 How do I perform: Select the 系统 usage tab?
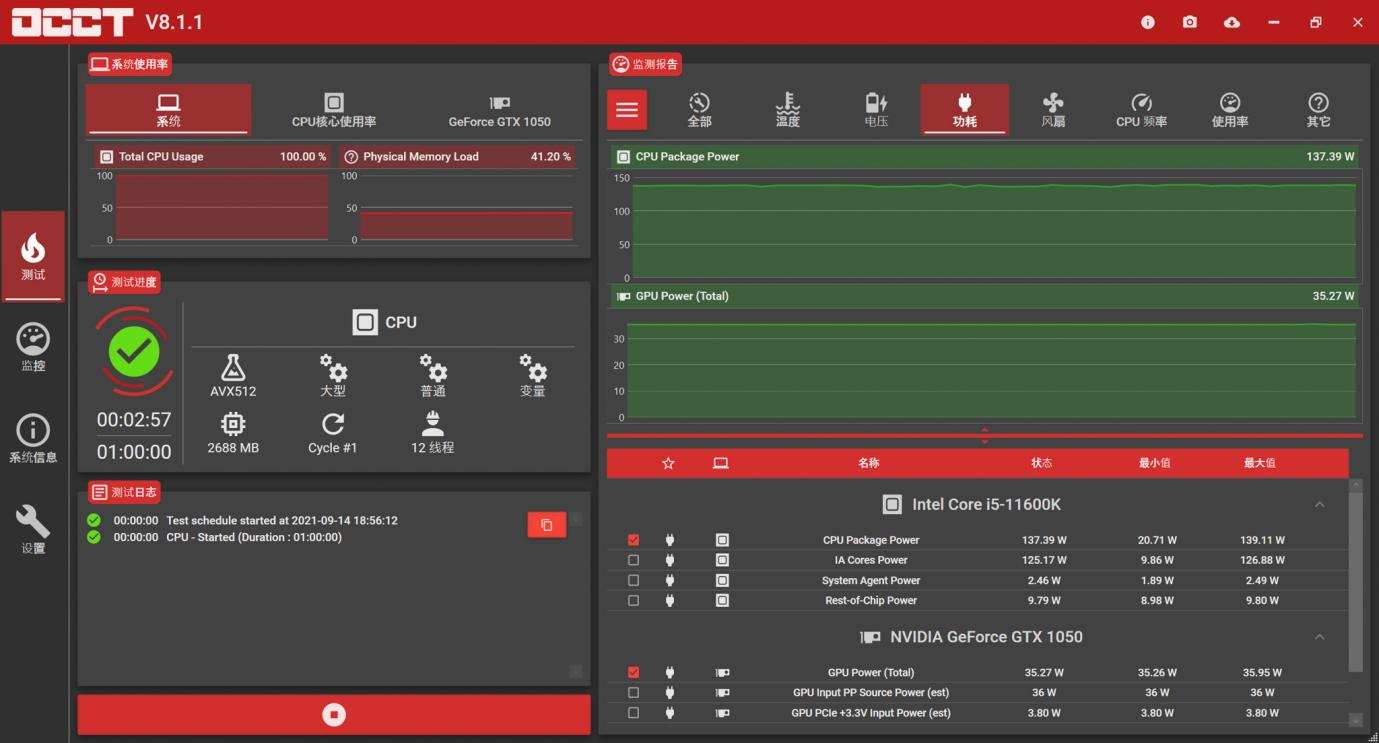click(x=168, y=109)
